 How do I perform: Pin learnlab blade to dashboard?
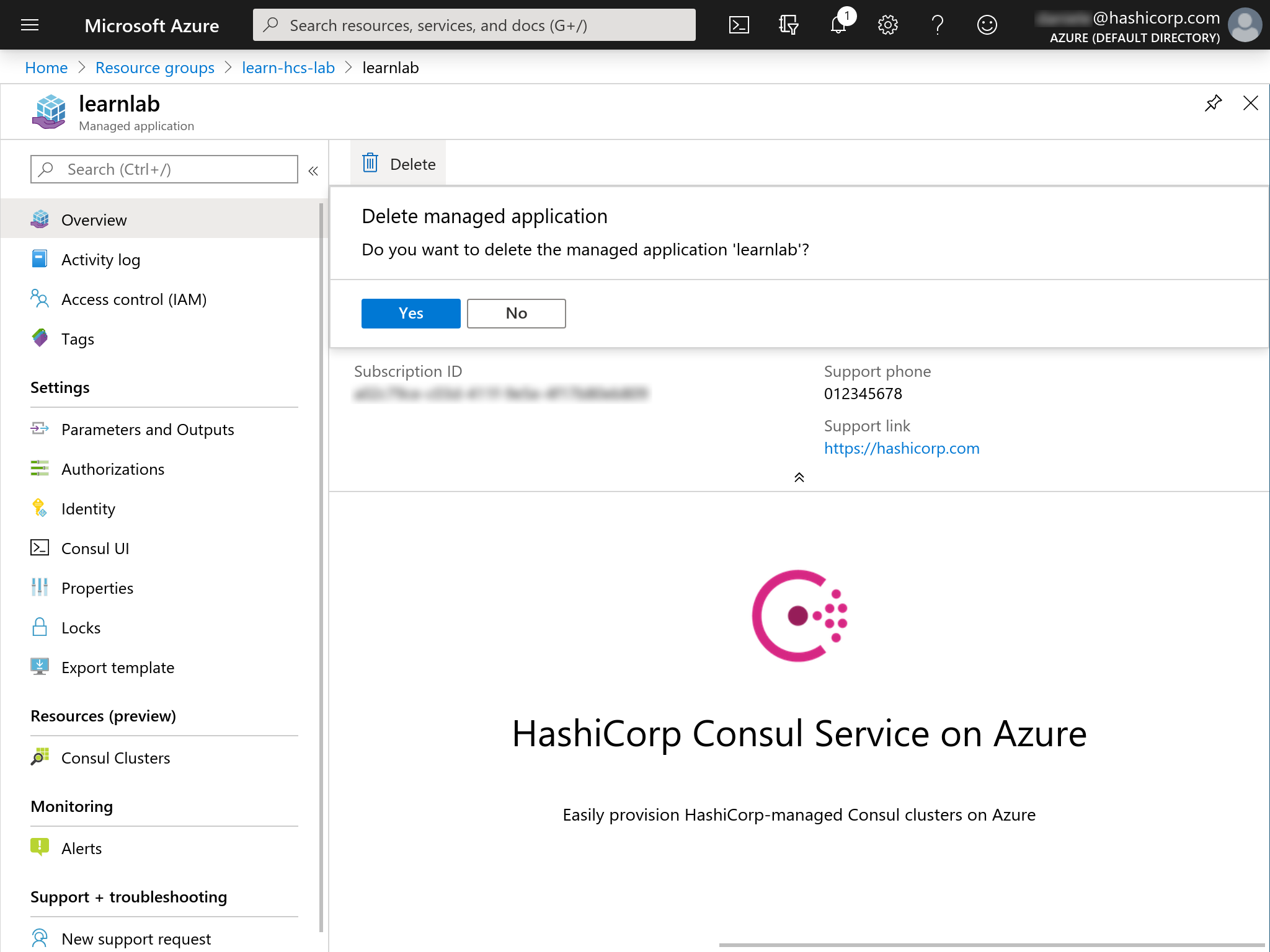(x=1213, y=103)
